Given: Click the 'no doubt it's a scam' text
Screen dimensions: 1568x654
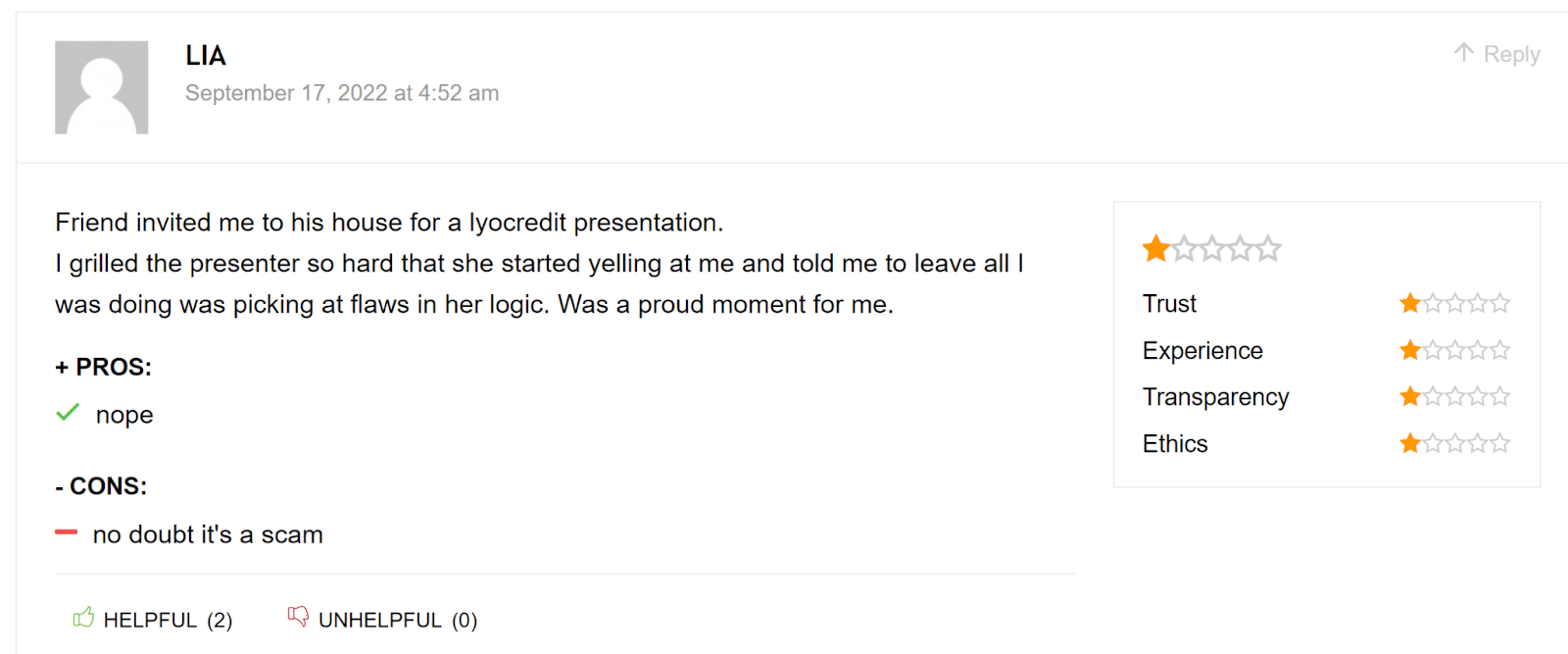Looking at the screenshot, I should click(x=208, y=535).
